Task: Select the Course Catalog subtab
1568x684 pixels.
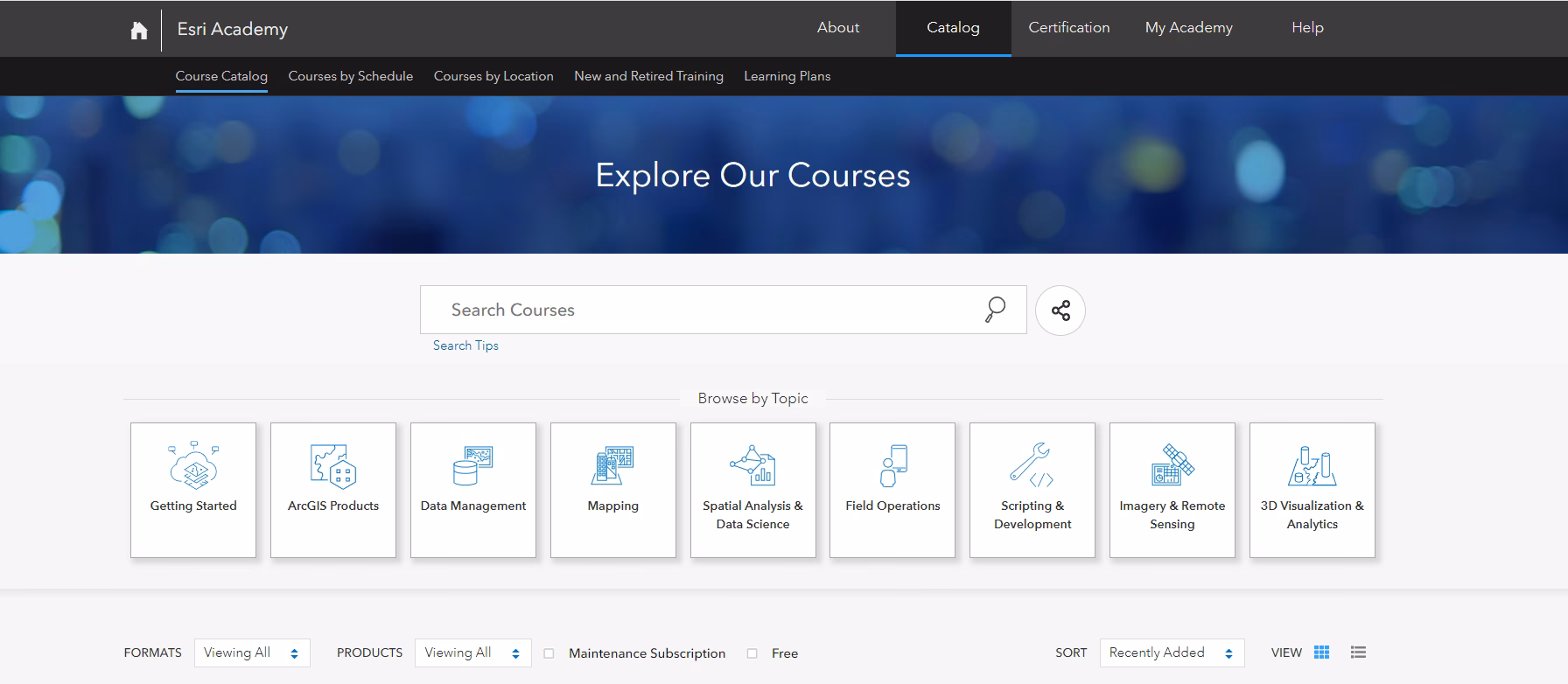Action: tap(221, 76)
